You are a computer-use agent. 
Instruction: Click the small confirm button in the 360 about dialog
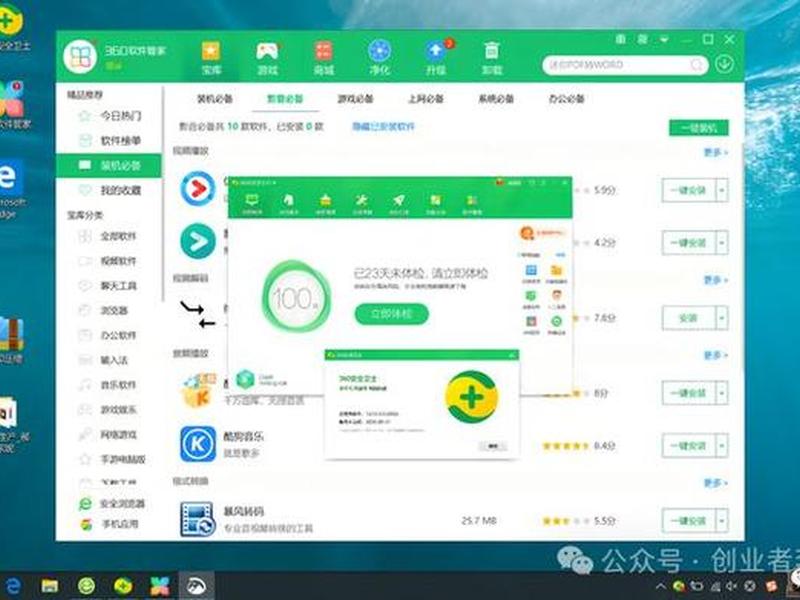click(x=493, y=446)
